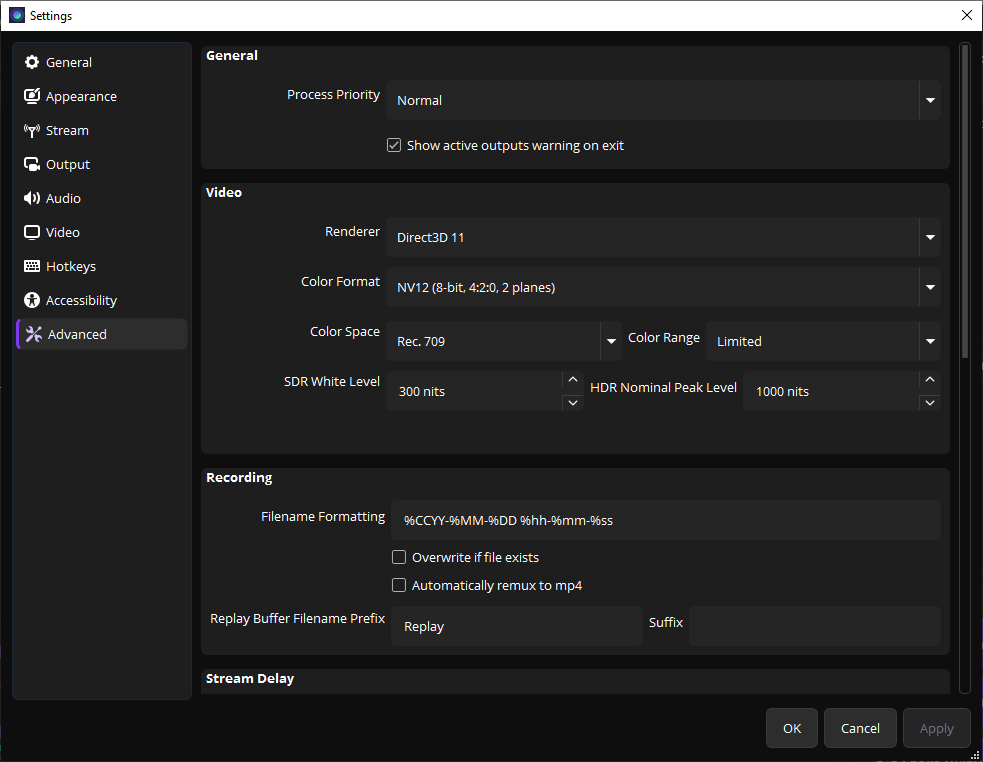This screenshot has height=762, width=983.
Task: Close the Settings window
Action: click(x=967, y=15)
